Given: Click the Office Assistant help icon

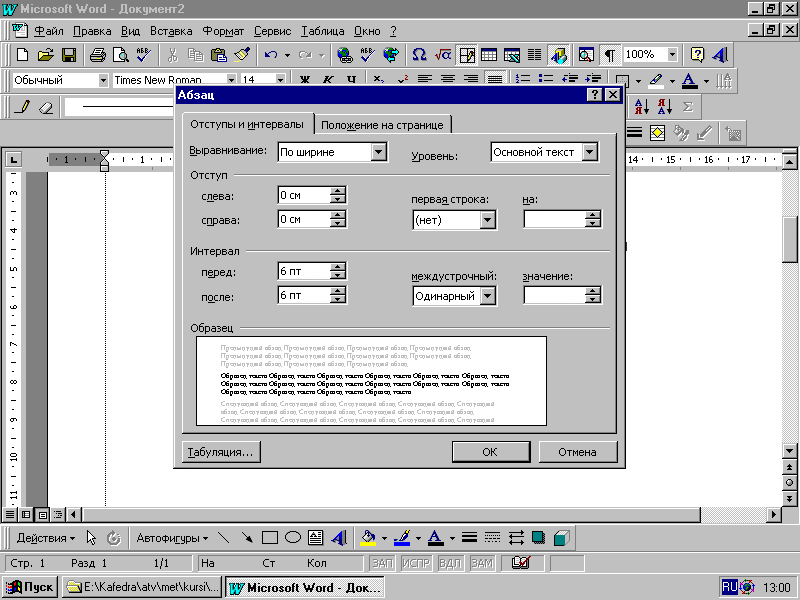Looking at the screenshot, I should 697,55.
